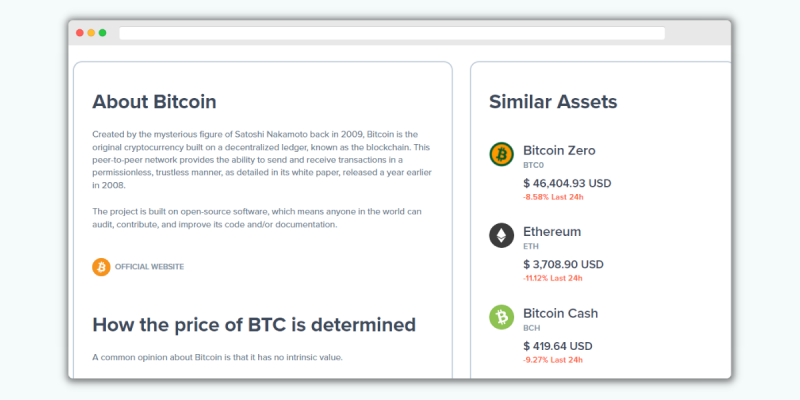The width and height of the screenshot is (800, 400).
Task: Click the Similar Assets heading
Action: click(x=553, y=102)
